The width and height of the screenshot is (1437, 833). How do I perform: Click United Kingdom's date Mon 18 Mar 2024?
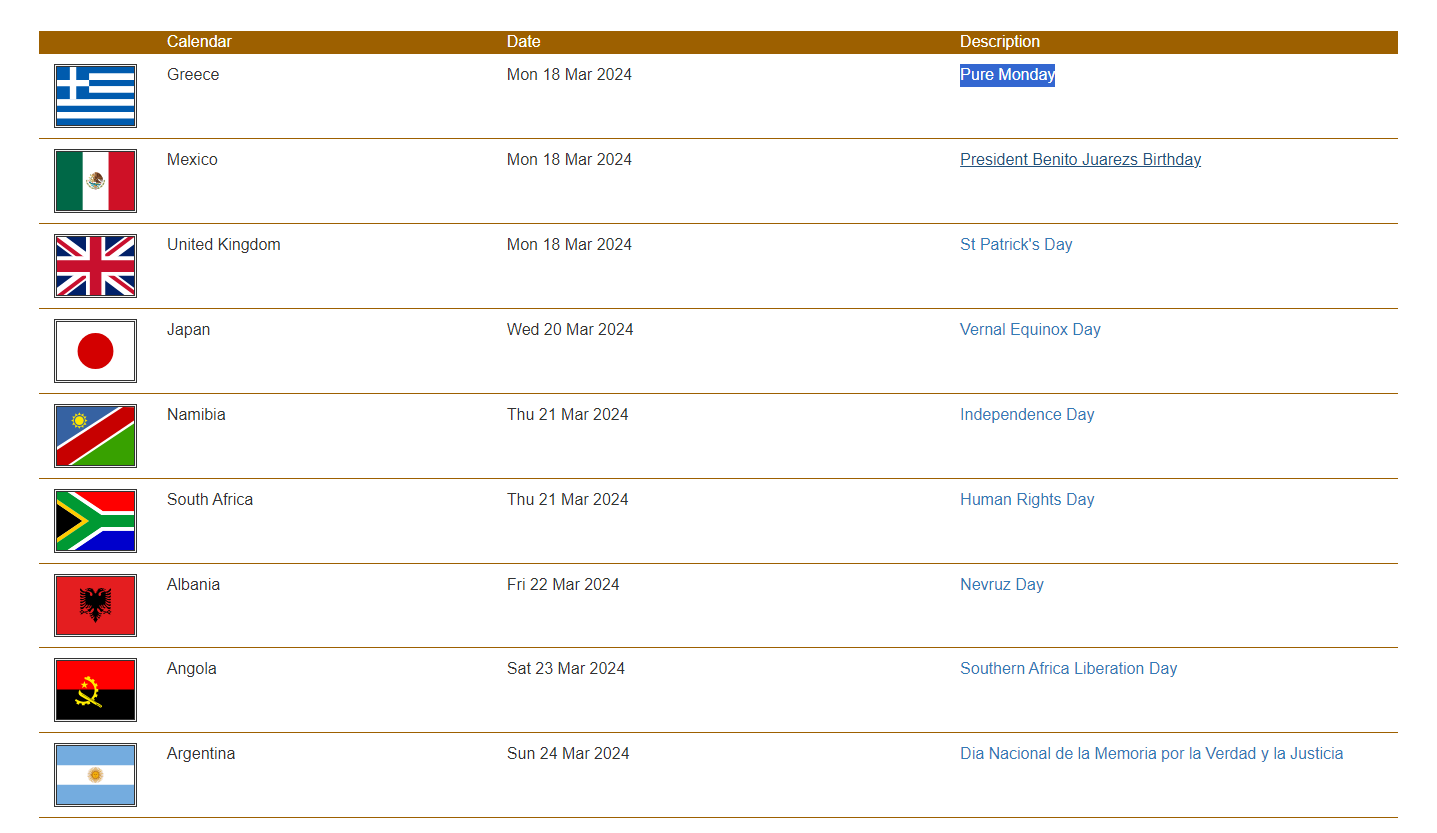pos(569,245)
